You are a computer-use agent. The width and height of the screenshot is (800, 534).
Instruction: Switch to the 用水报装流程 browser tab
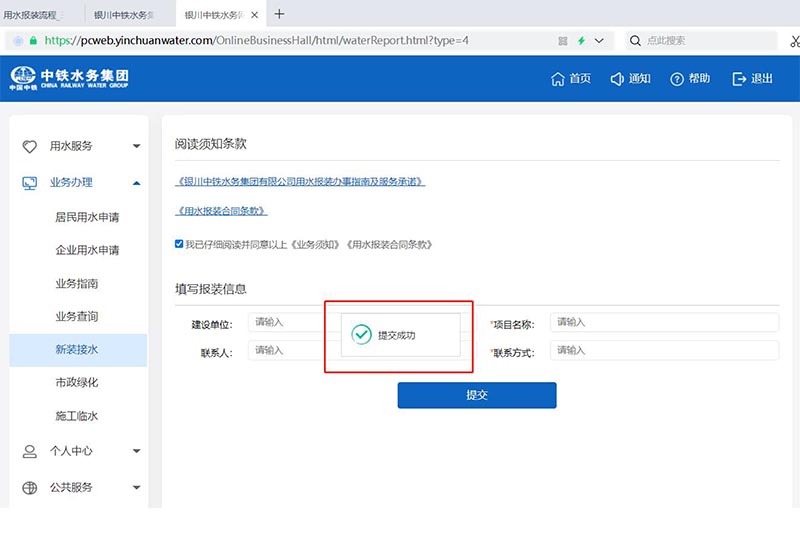click(x=35, y=14)
